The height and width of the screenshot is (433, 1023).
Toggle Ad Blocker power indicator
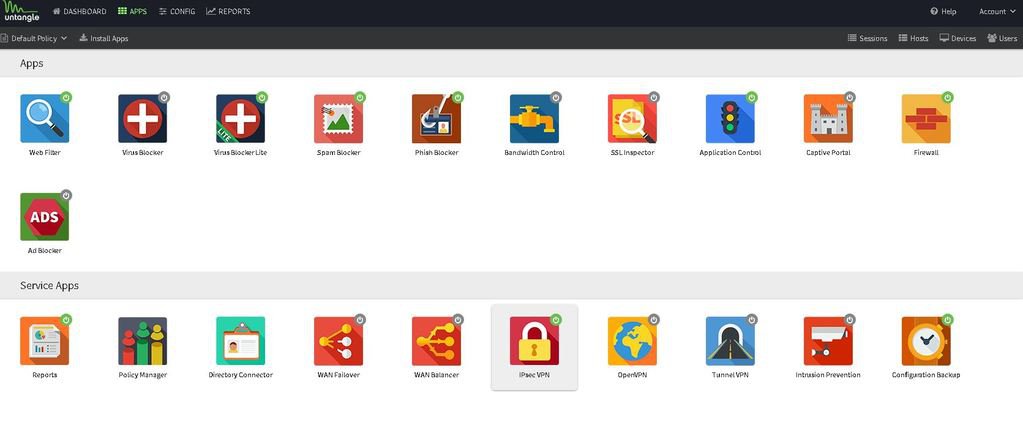point(66,195)
